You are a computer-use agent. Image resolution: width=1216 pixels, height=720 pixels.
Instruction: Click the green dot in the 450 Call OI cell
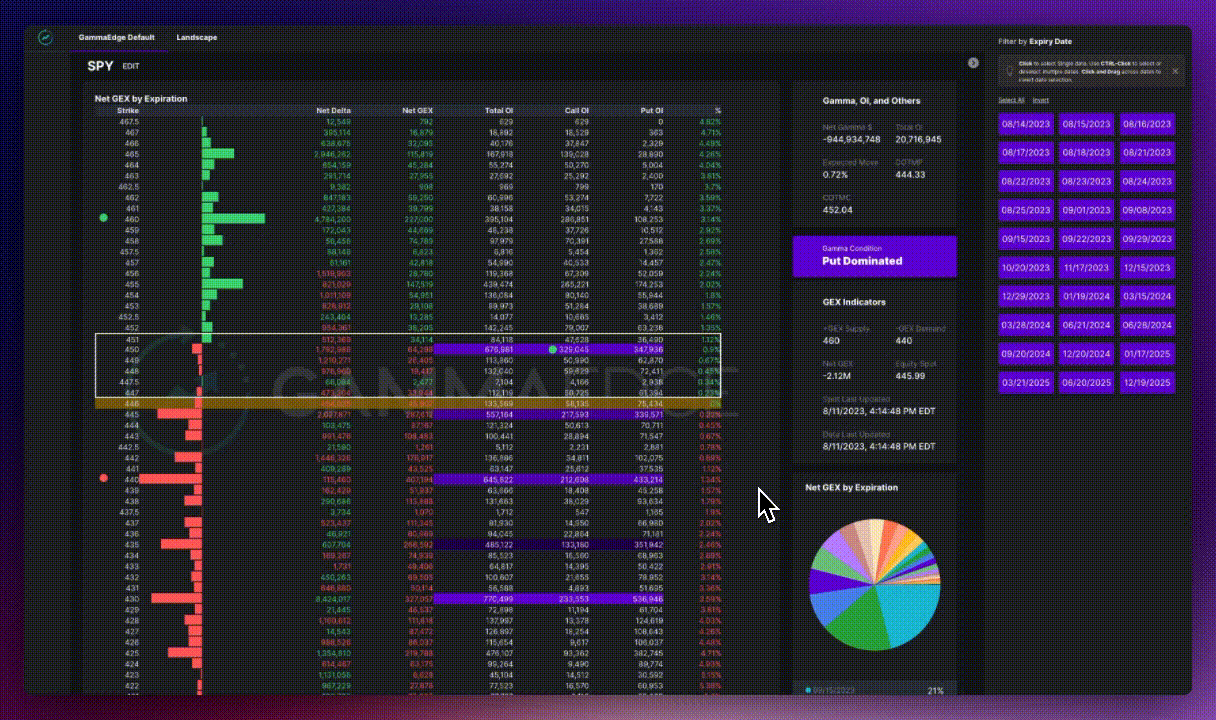pos(552,349)
